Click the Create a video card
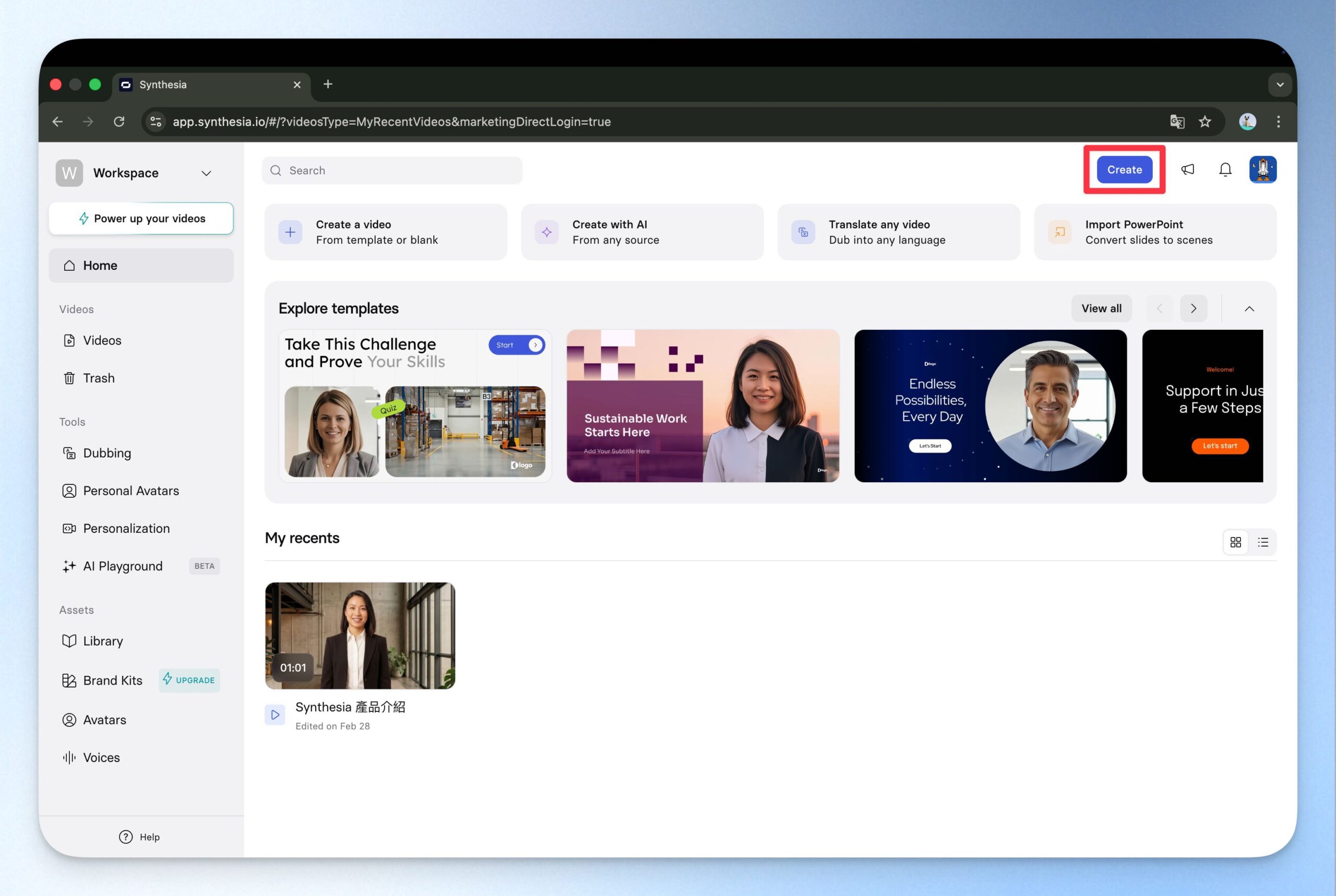The image size is (1336, 896). 386,232
